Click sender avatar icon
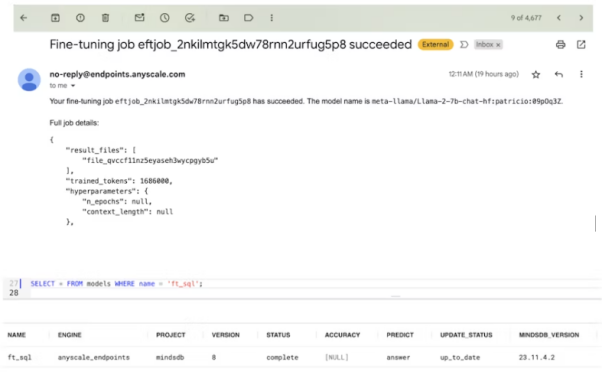This screenshot has width=602, height=372. 29,80
